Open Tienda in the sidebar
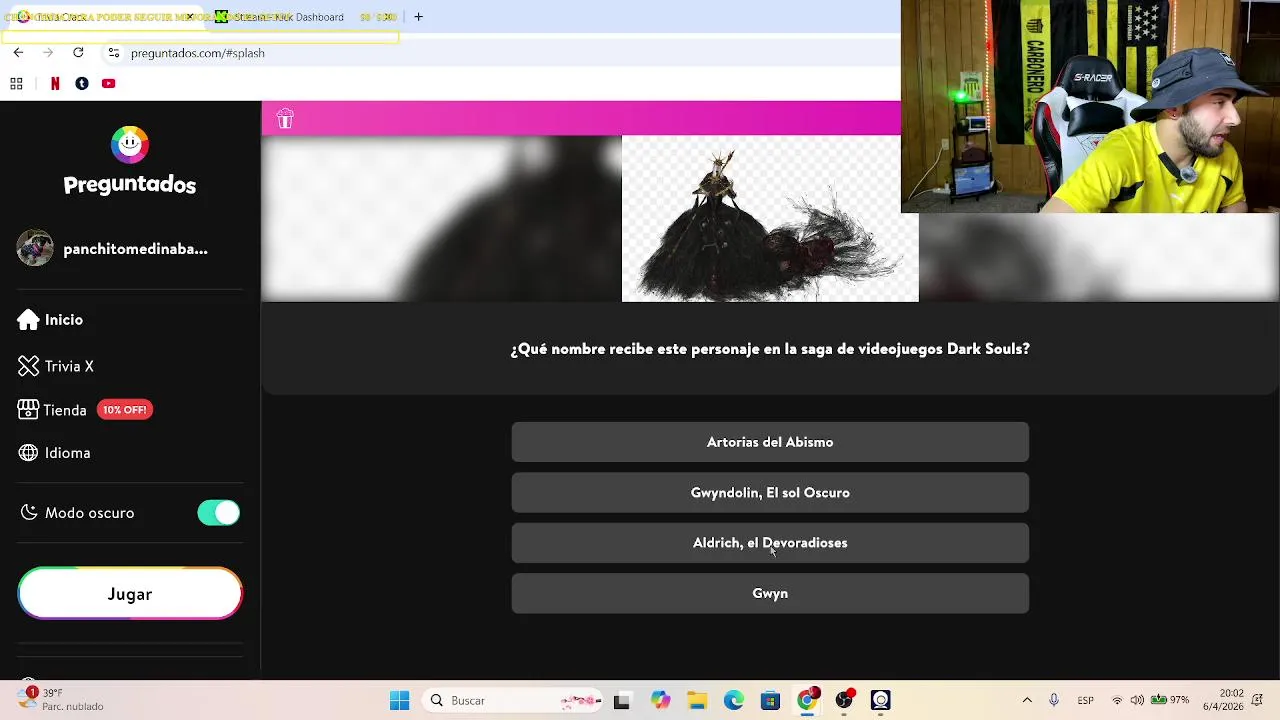 [52, 410]
